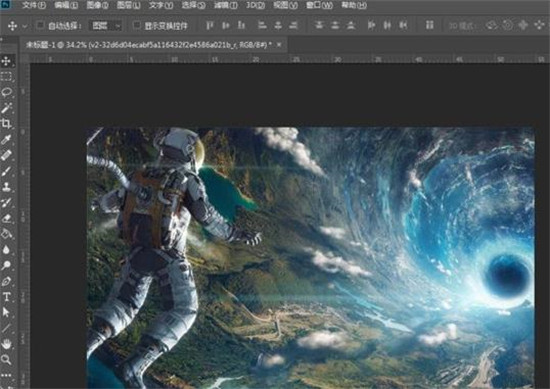Open the 图层 (Layer) menu

click(128, 5)
